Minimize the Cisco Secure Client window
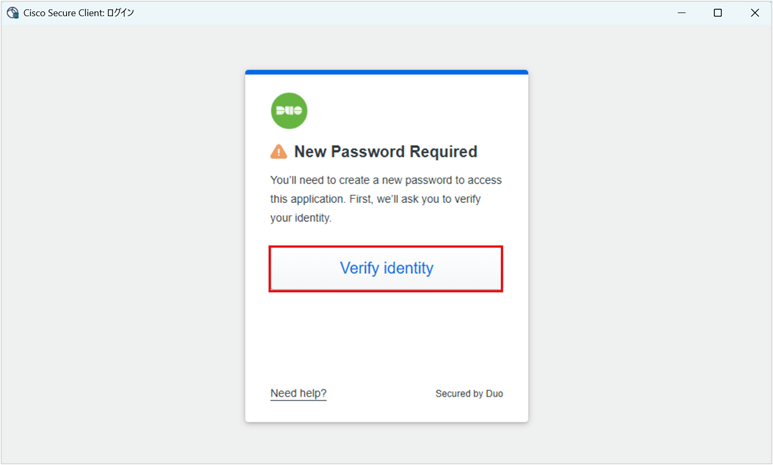The height and width of the screenshot is (465, 773). pos(680,13)
